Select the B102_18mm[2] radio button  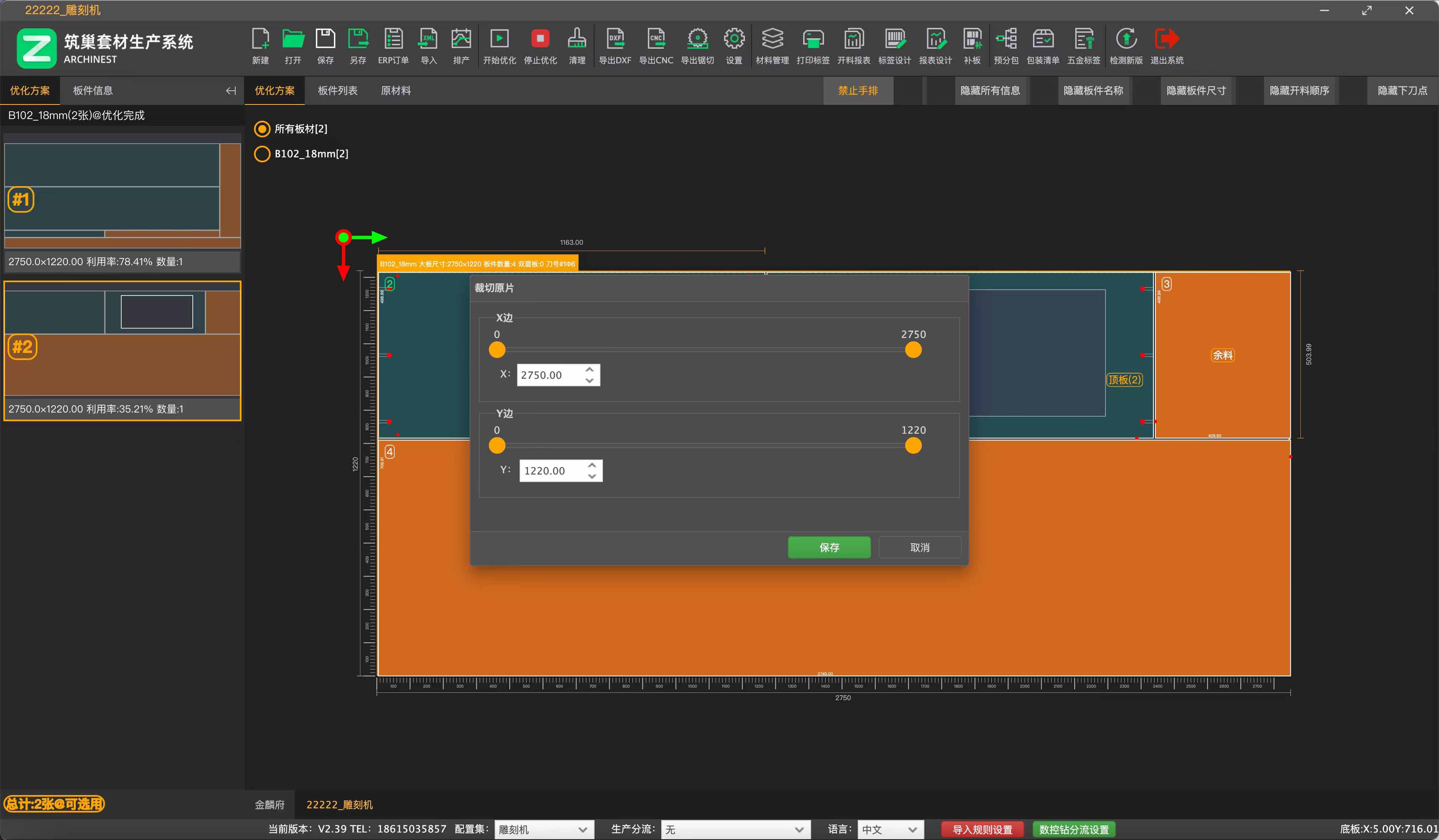click(262, 154)
